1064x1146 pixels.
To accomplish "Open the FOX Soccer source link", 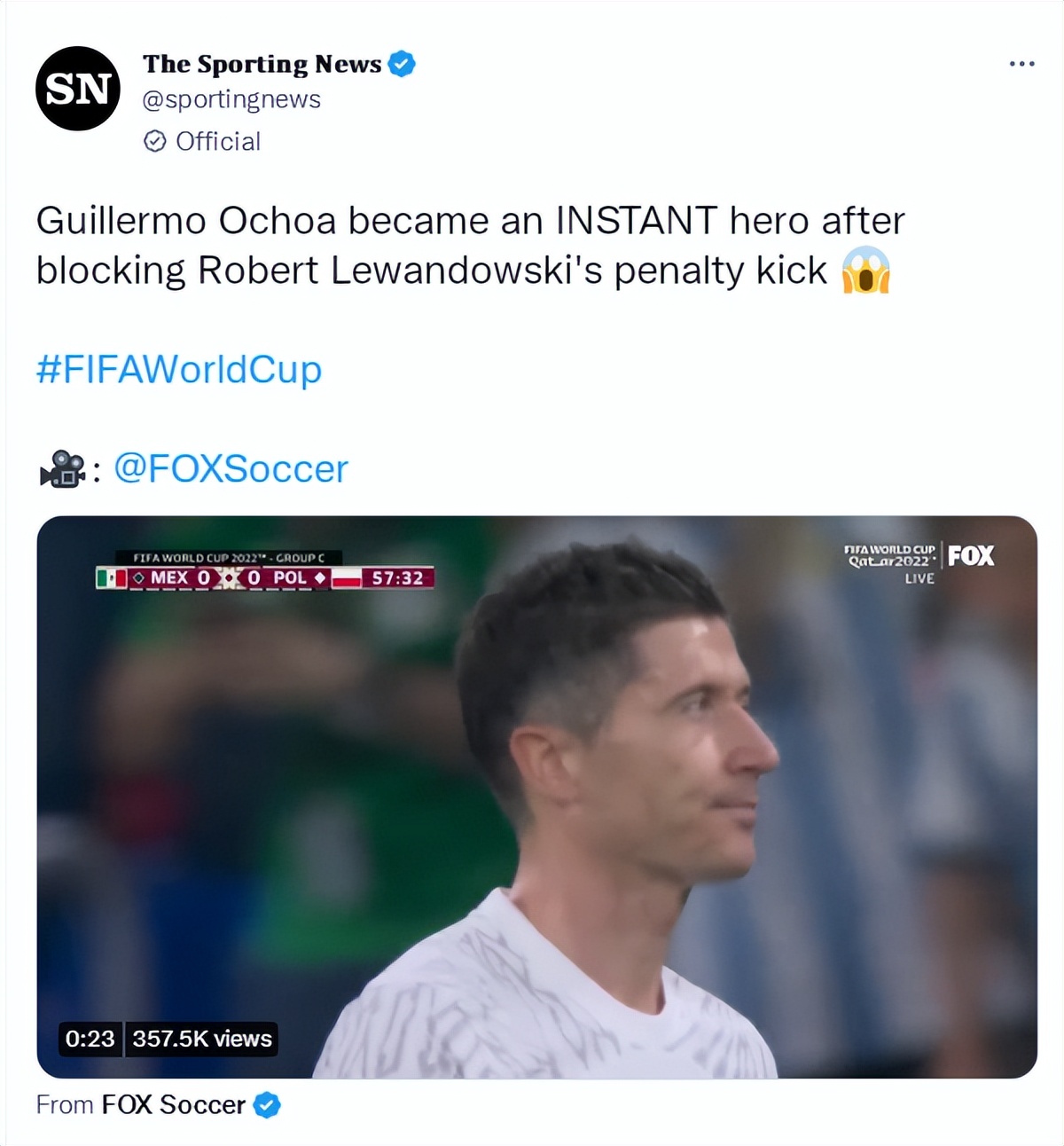I will (173, 1105).
